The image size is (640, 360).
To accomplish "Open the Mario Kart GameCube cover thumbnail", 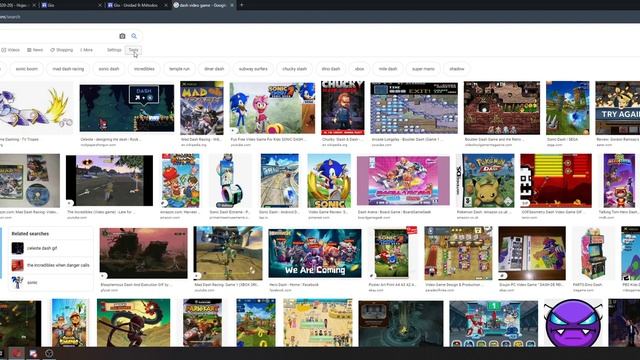I will [202, 323].
